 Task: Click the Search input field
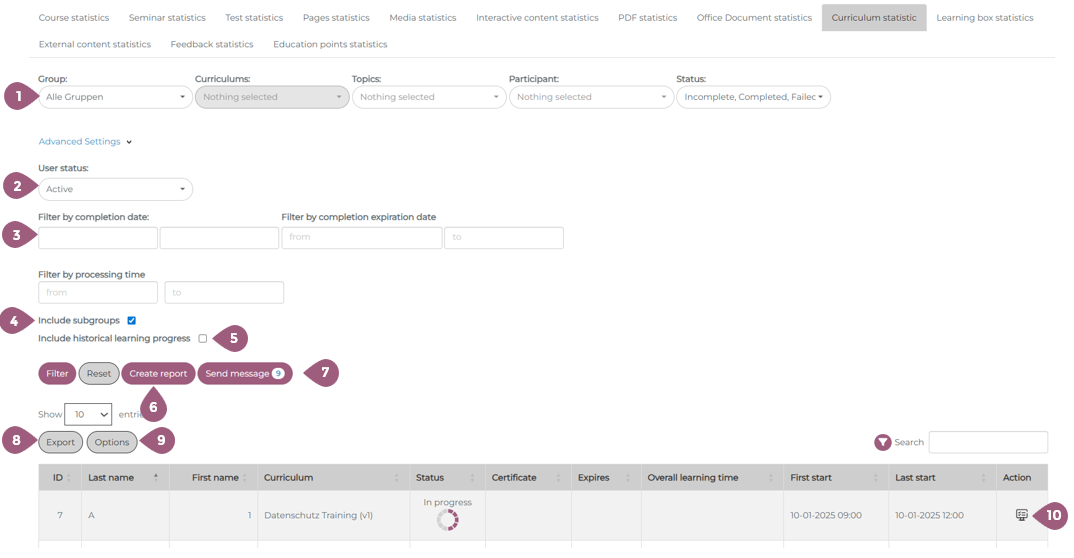tap(987, 442)
